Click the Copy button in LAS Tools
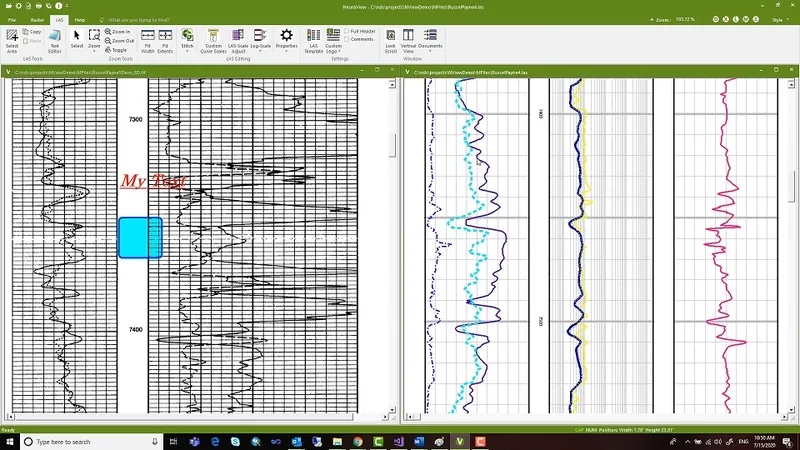This screenshot has height=450, width=800. (32, 32)
